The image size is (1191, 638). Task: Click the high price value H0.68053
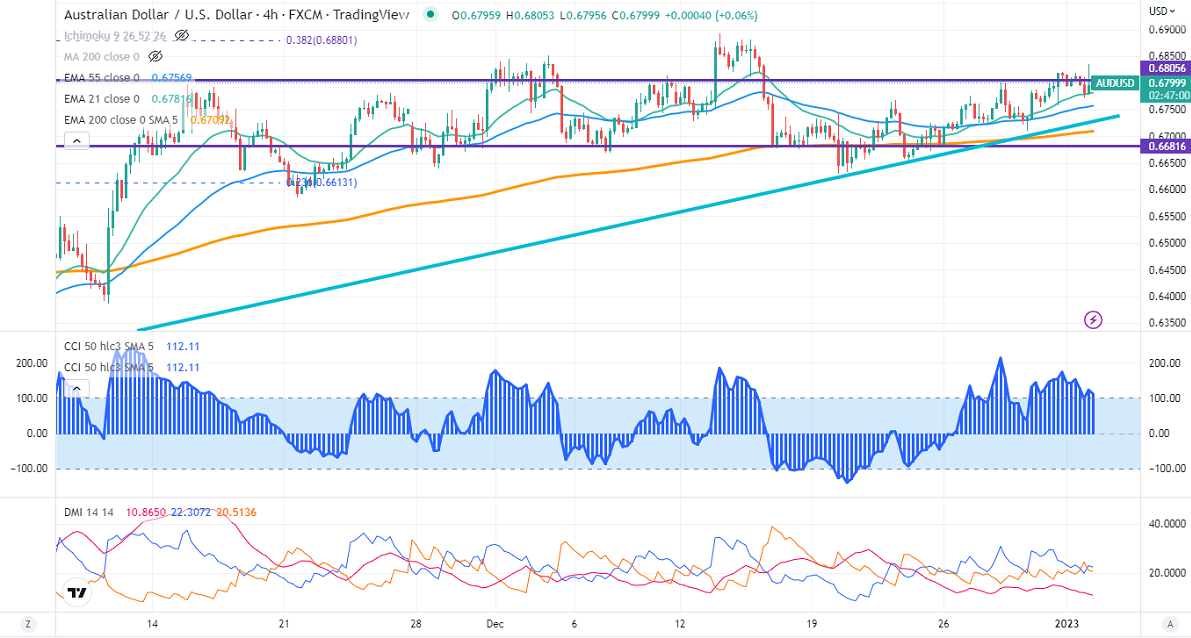pyautogui.click(x=529, y=15)
